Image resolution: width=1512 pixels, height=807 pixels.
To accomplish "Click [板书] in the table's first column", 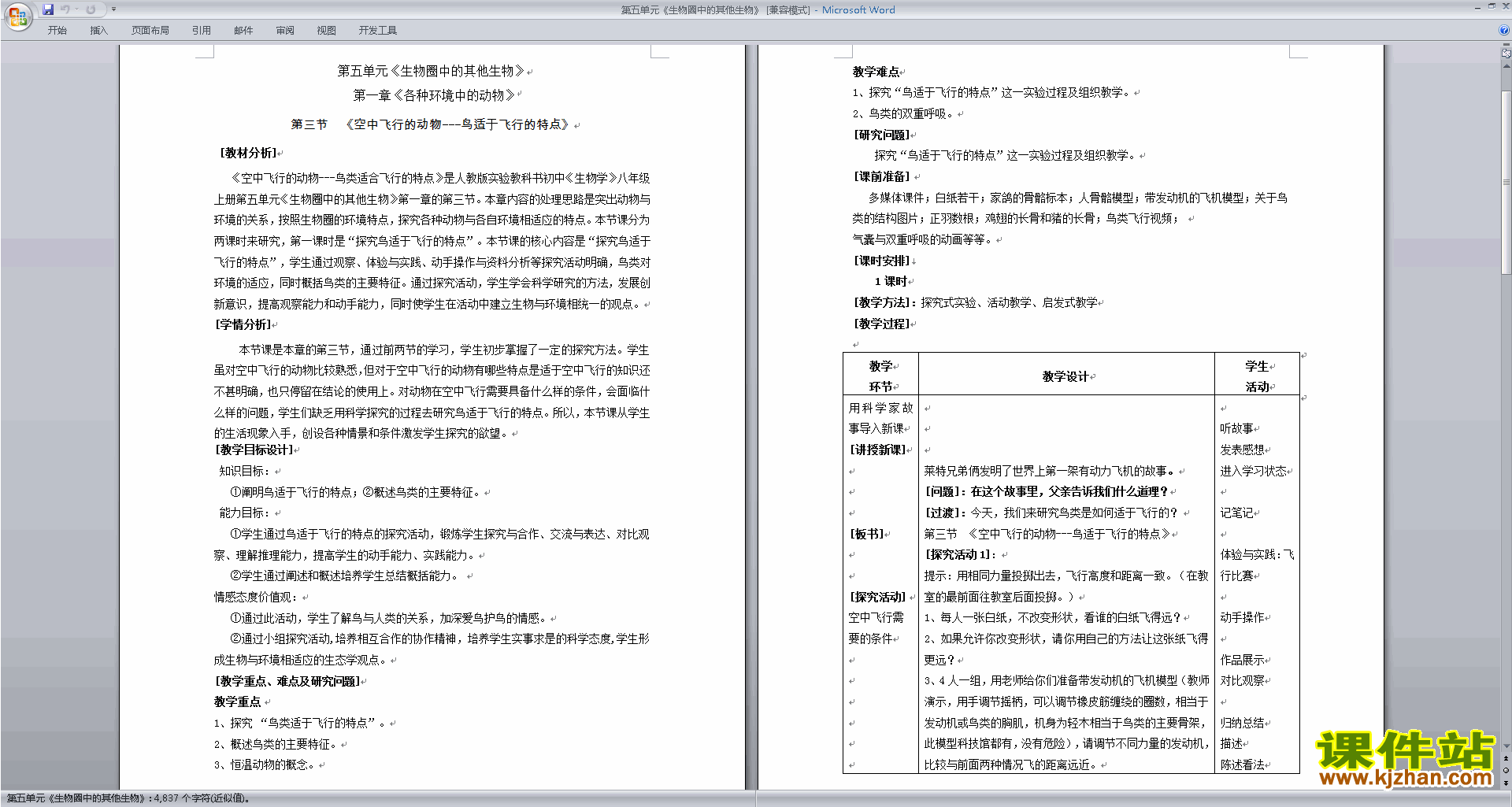I will [866, 534].
